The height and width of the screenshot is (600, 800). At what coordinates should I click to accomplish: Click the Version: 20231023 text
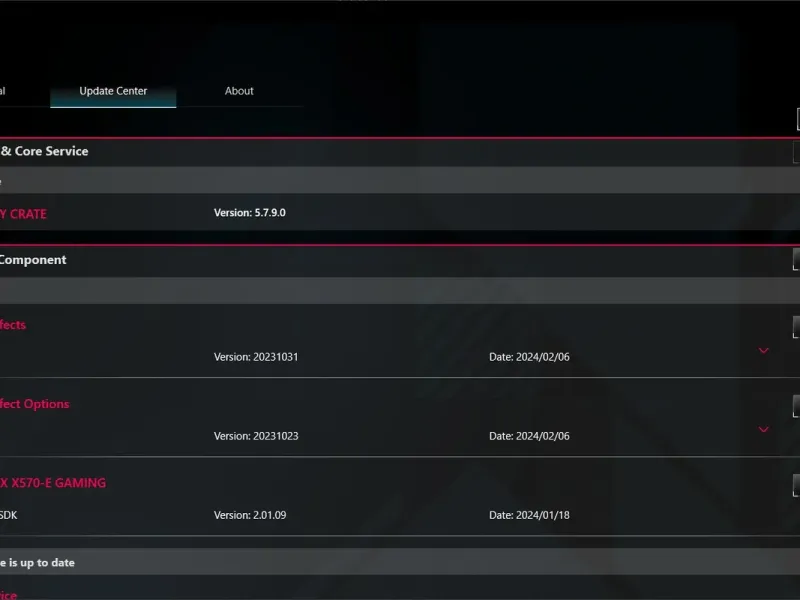[256, 436]
